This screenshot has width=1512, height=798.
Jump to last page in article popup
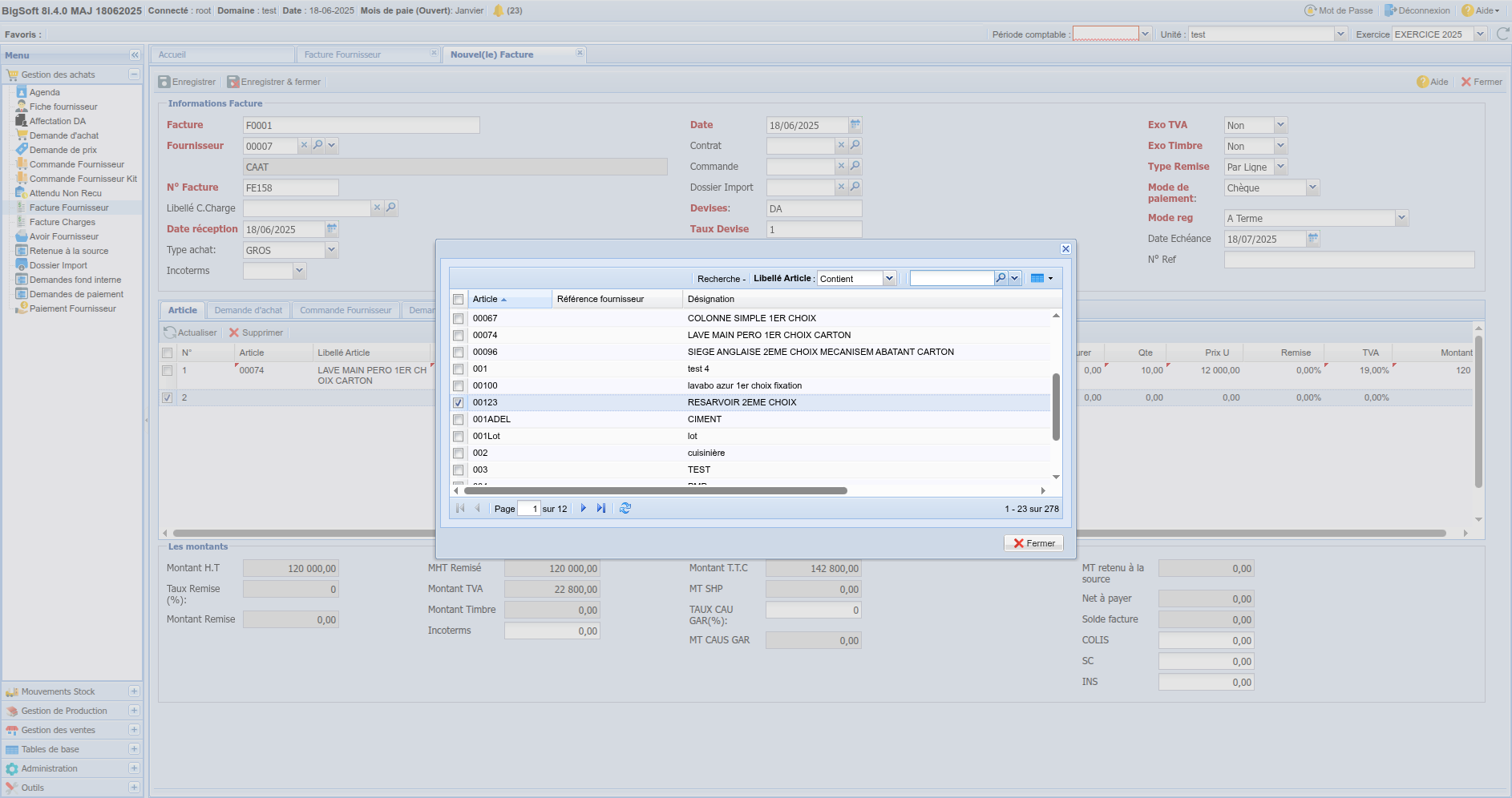click(x=601, y=508)
